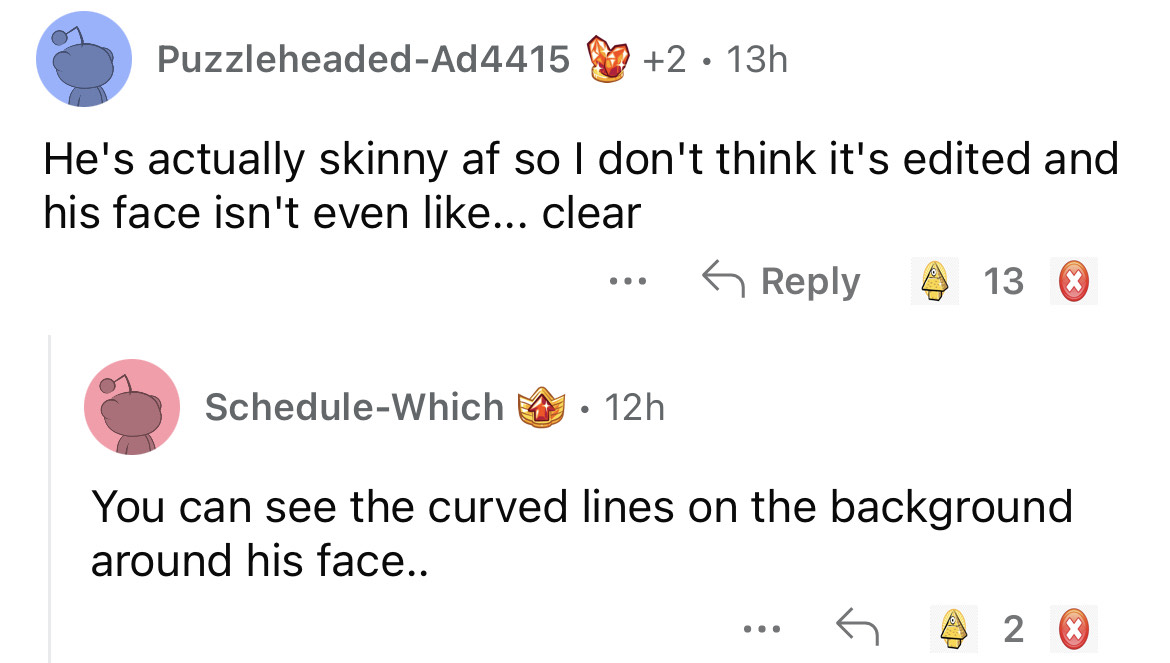Reply to Puzzleheaded-Ad4415's comment
Viewport: 1170px width, 663px height.
click(781, 283)
